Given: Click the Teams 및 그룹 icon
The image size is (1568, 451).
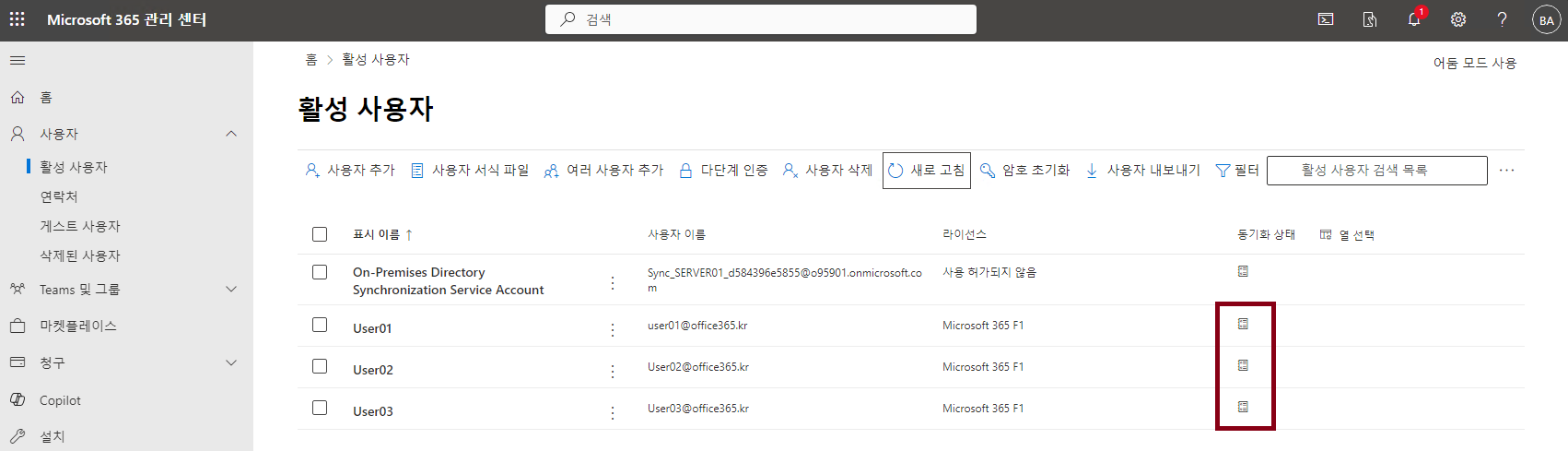Looking at the screenshot, I should pos(18,289).
